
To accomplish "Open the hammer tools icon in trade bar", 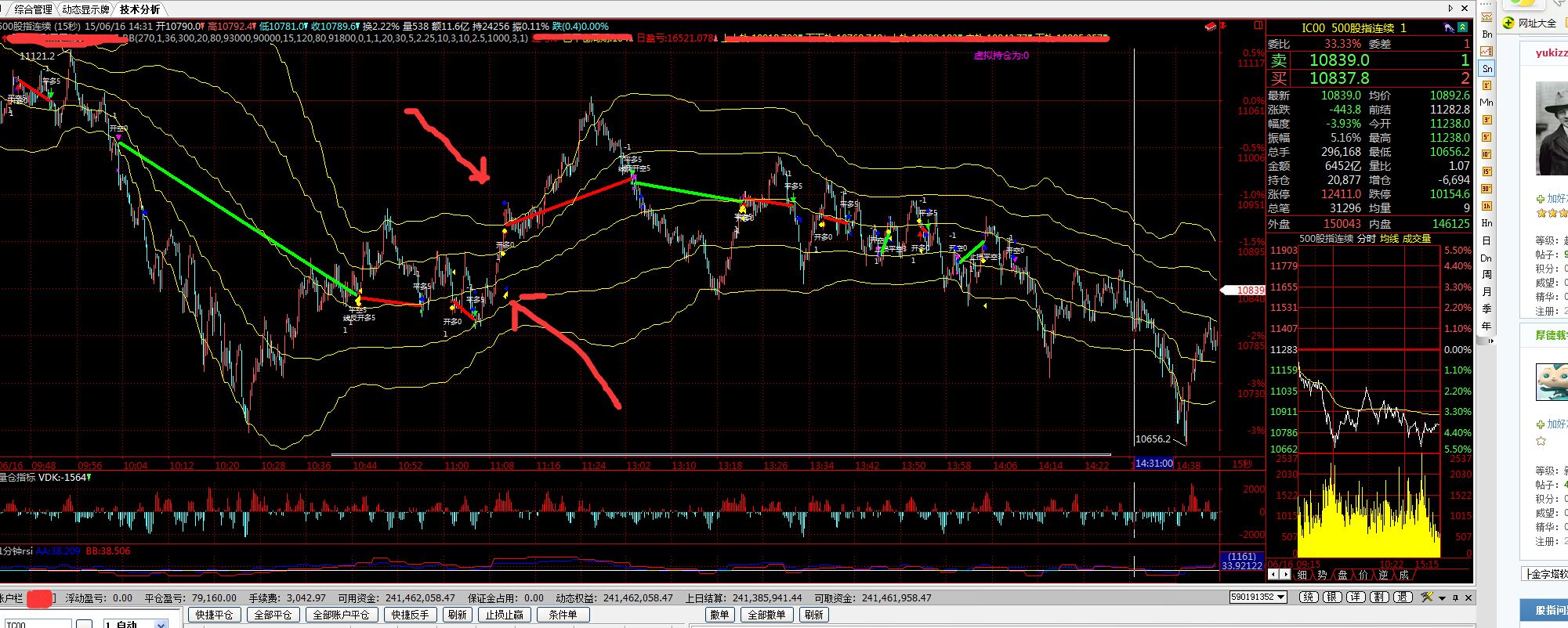I will click(1427, 597).
